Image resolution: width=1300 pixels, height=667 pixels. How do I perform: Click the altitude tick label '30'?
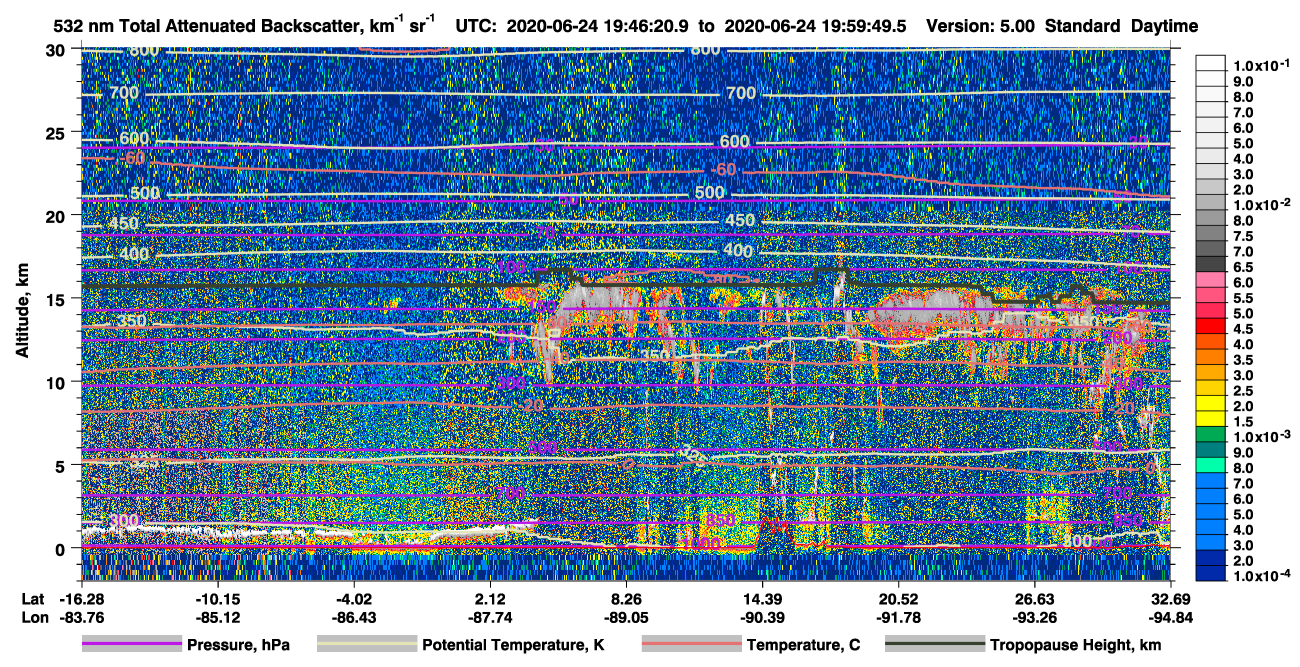58,49
